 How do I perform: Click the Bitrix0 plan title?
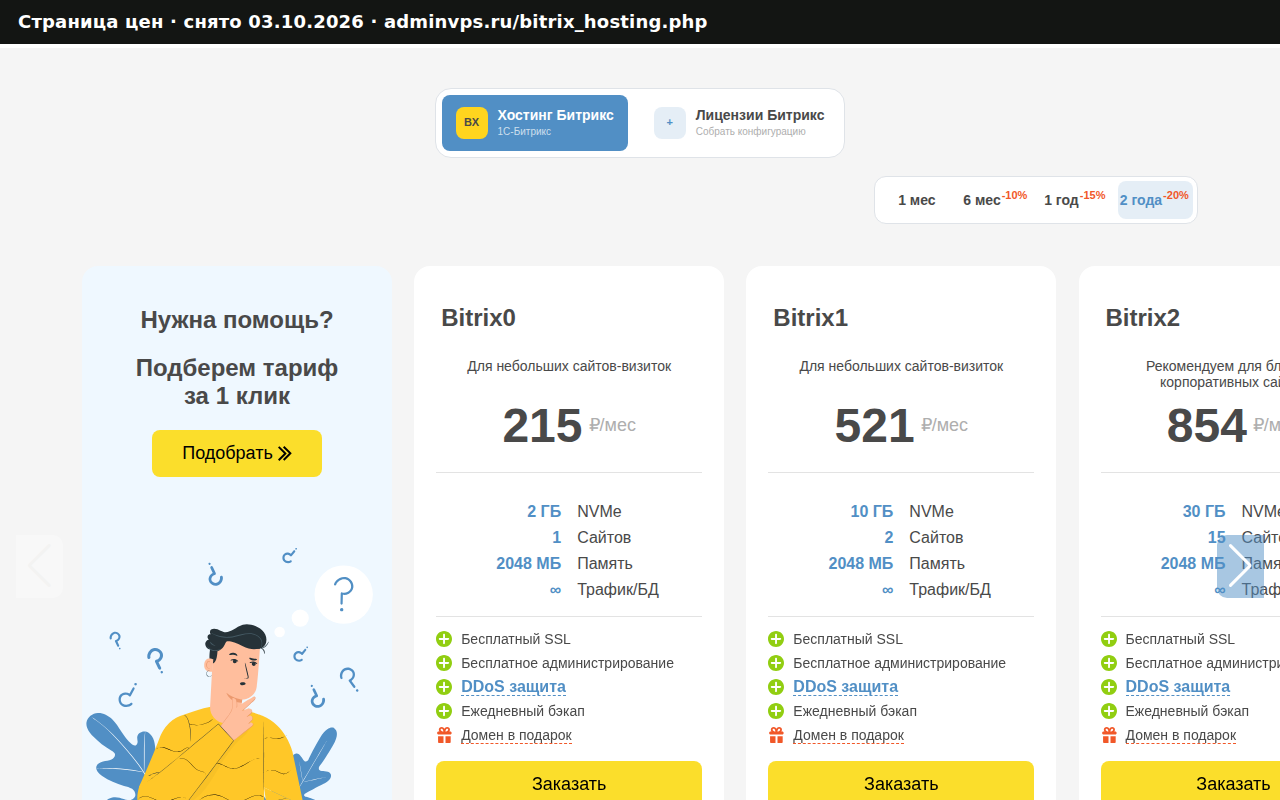point(479,318)
